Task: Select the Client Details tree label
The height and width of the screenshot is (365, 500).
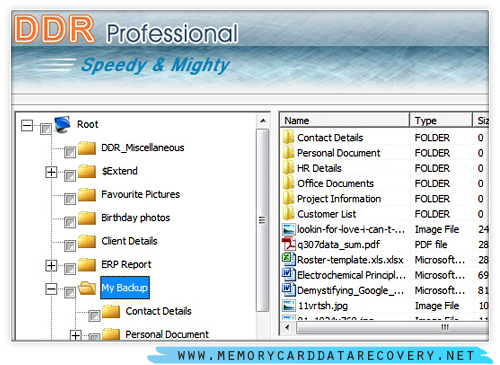Action: 129,241
